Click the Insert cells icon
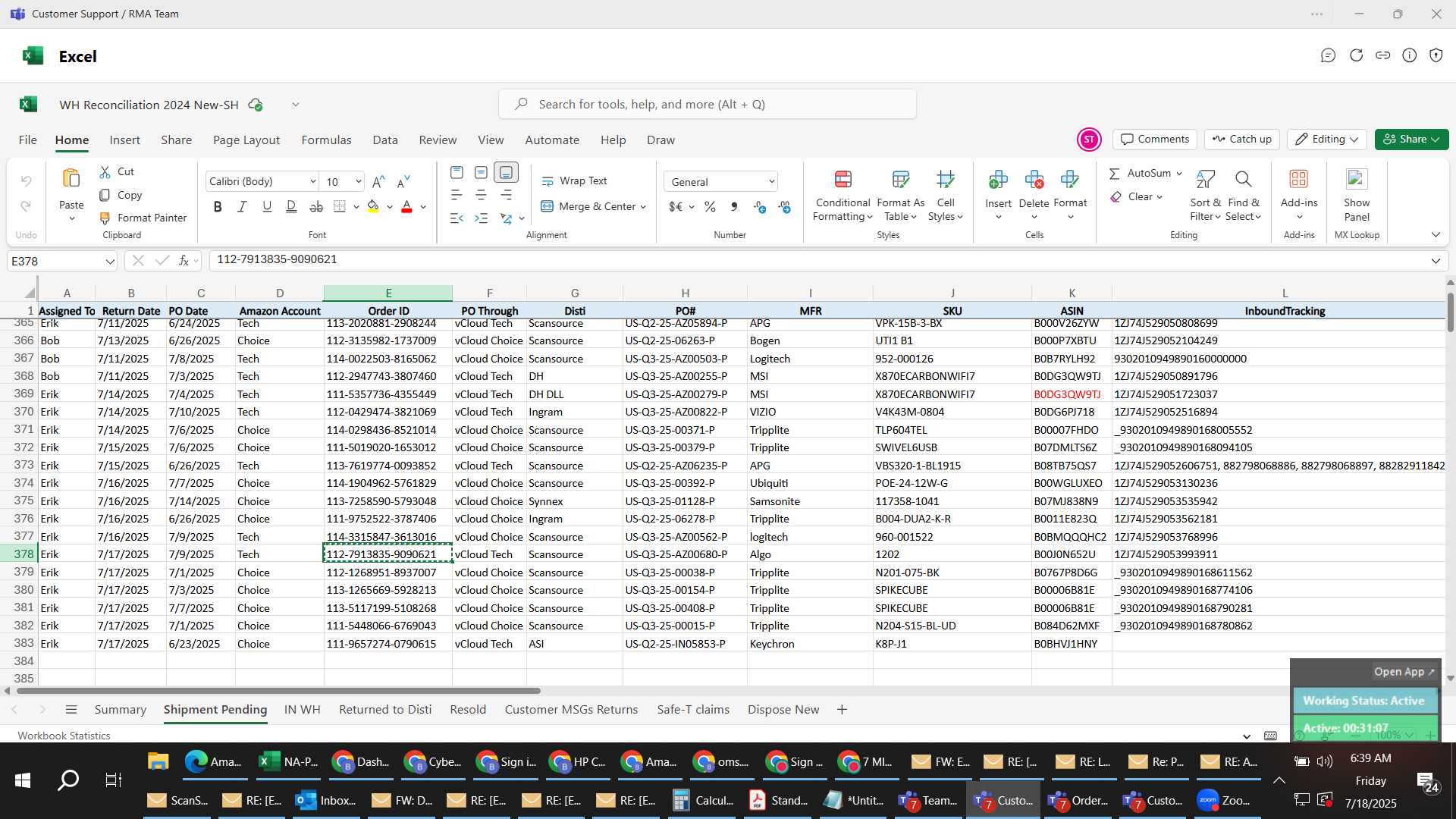This screenshot has width=1456, height=819. click(x=998, y=180)
